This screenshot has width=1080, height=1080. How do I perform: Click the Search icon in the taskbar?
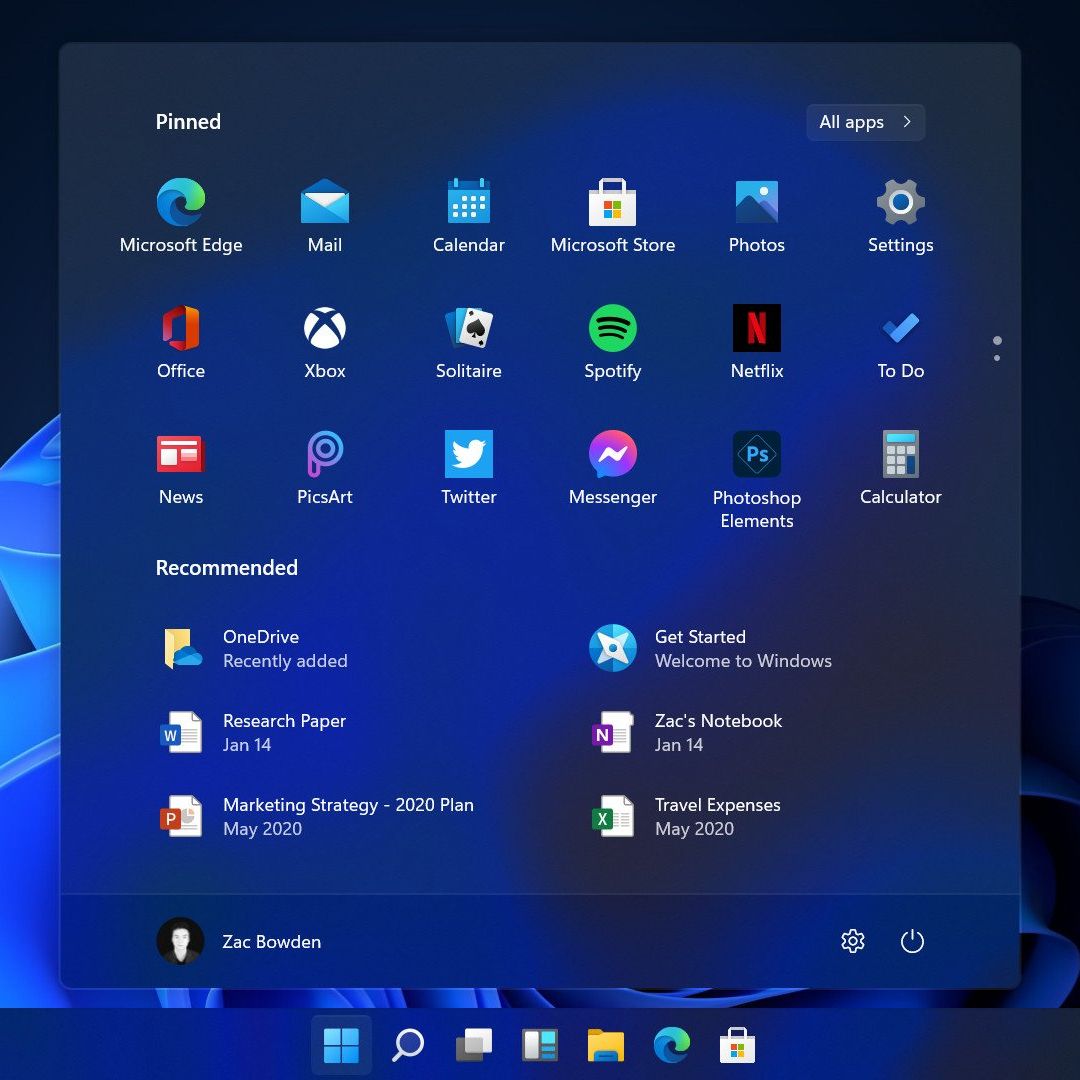tap(408, 1046)
